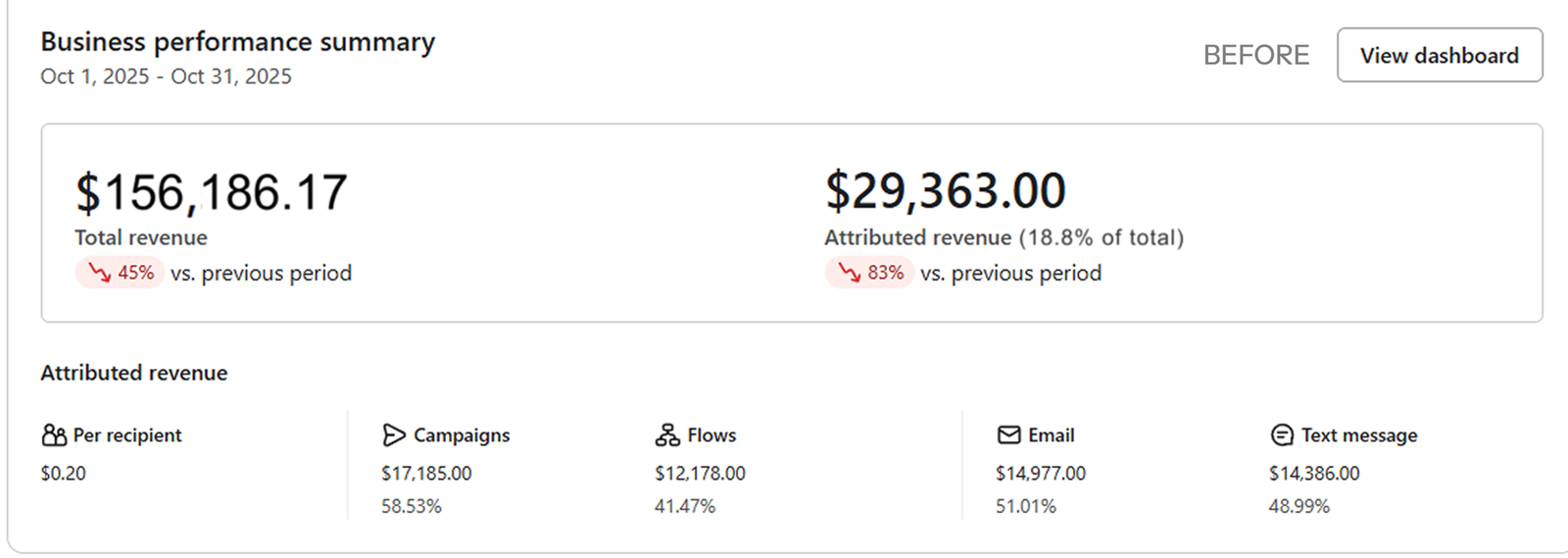This screenshot has height=558, width=1568.
Task: Click the Flows hierarchy icon
Action: [667, 435]
